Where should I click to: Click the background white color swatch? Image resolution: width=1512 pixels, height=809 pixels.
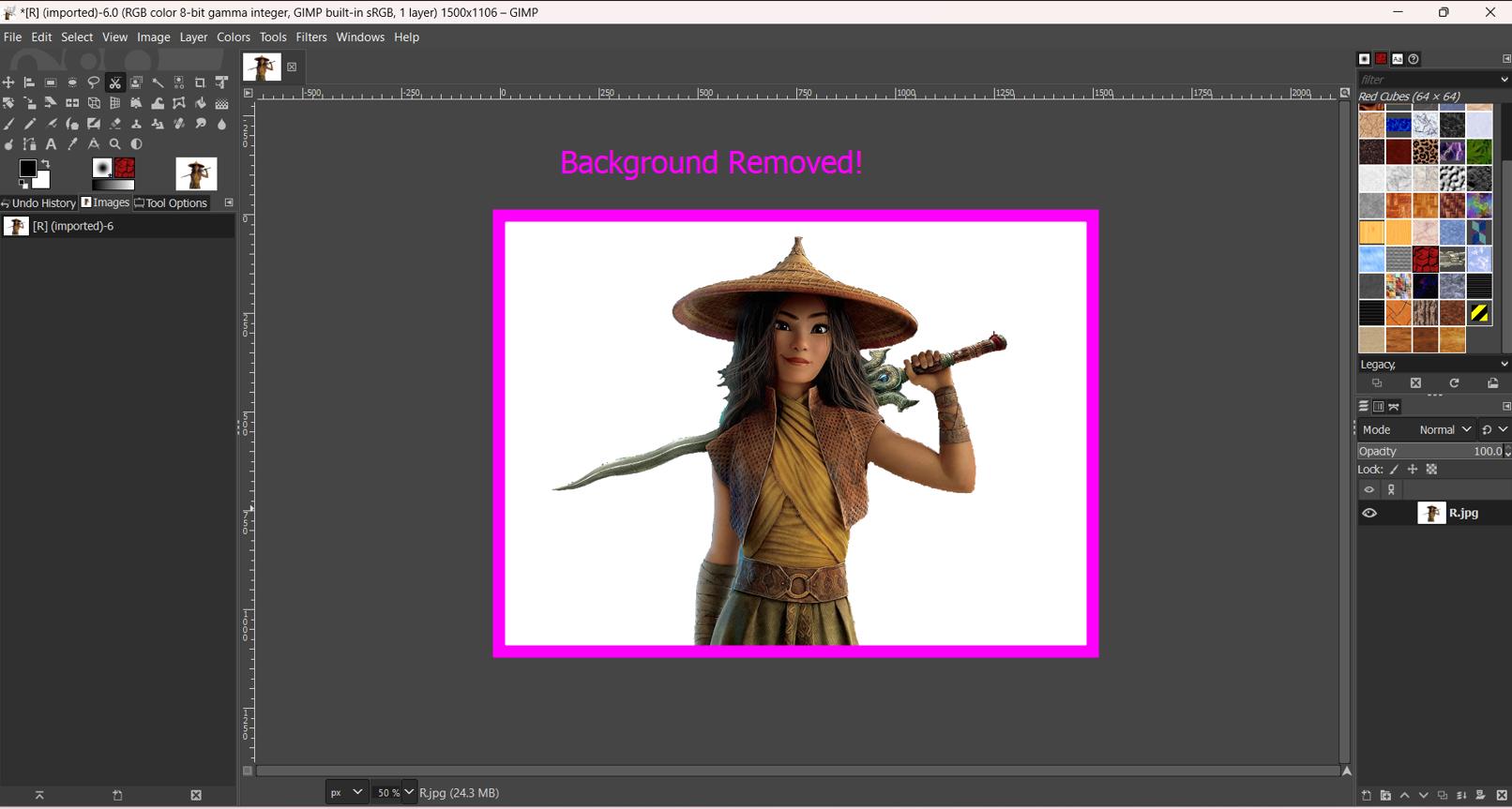point(43,180)
